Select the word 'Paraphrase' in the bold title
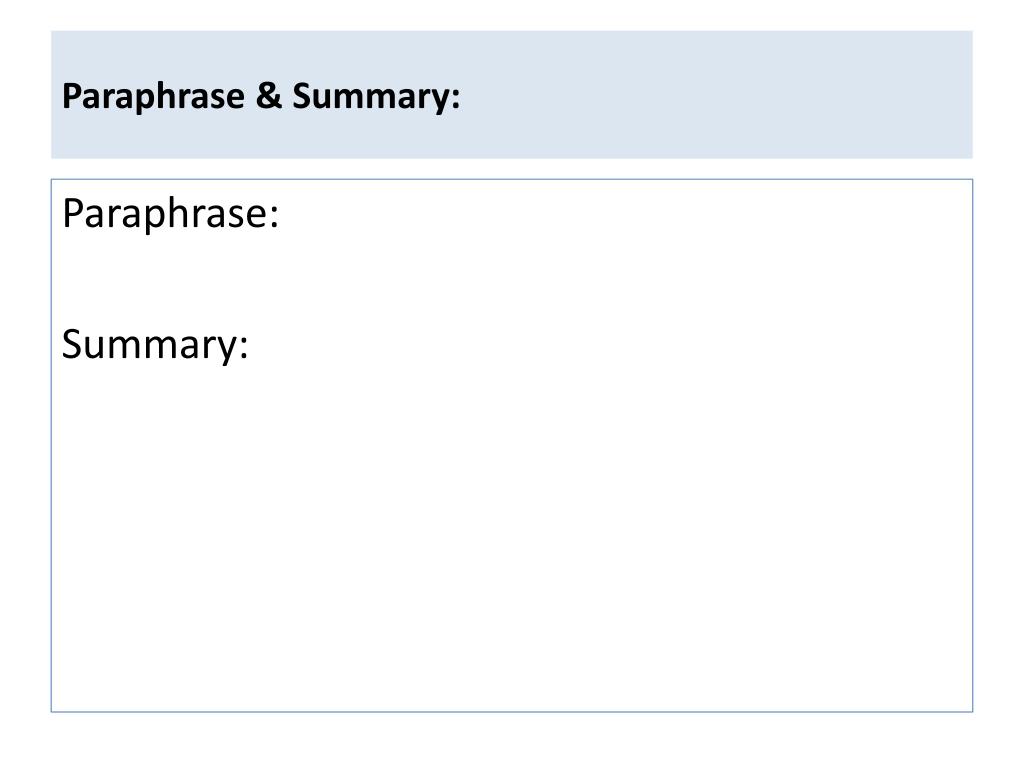Screen dimensions: 1024x768 (153, 97)
